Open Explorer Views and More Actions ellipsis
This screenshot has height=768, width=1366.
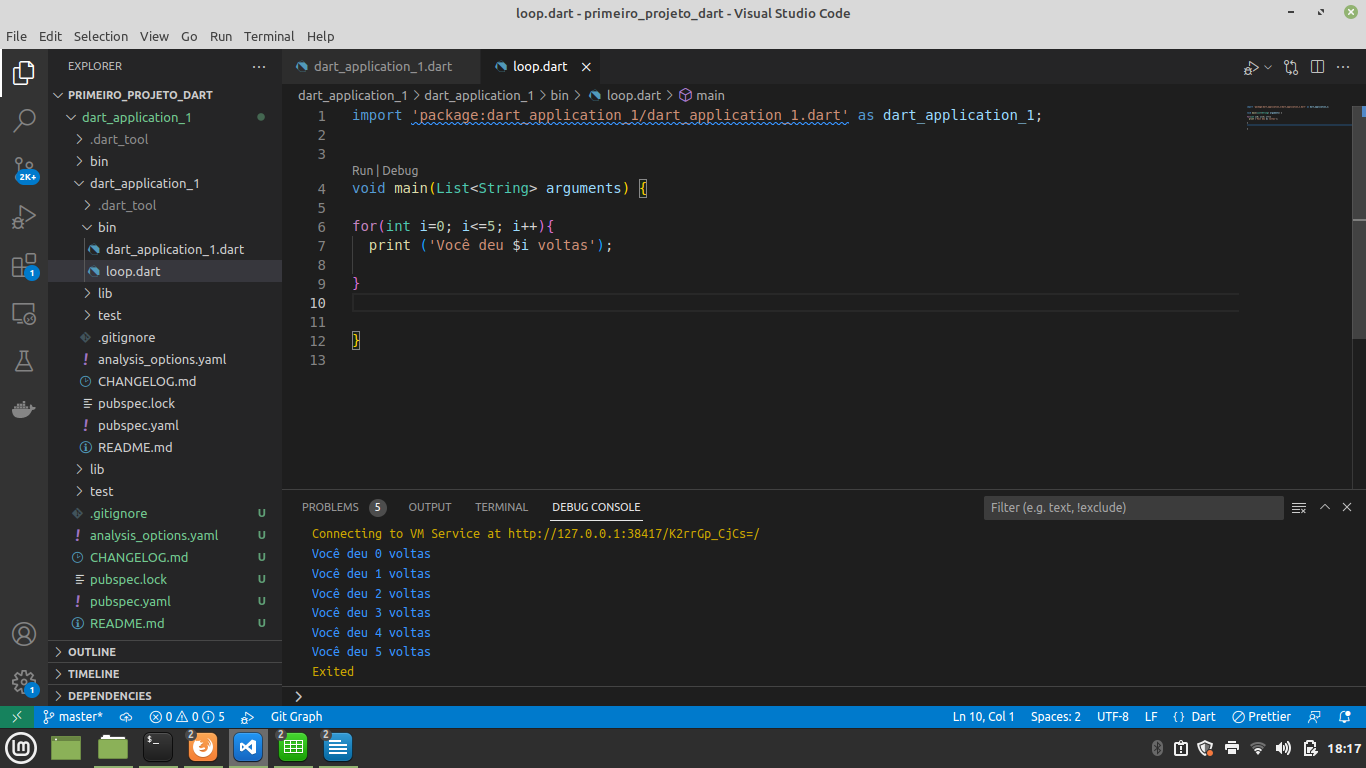coord(259,66)
